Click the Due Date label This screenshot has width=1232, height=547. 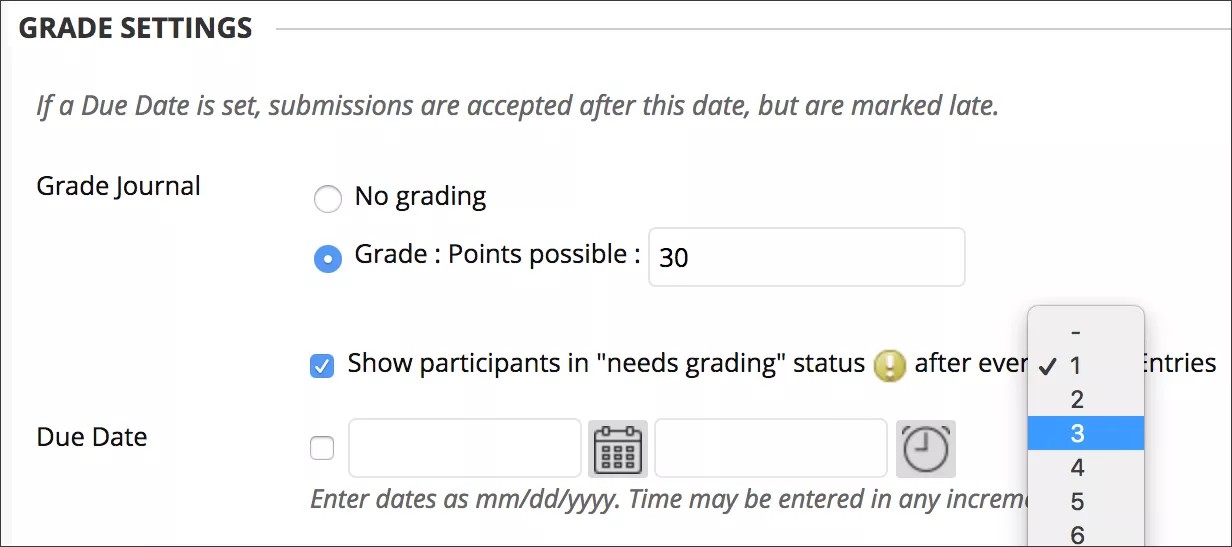coord(92,438)
